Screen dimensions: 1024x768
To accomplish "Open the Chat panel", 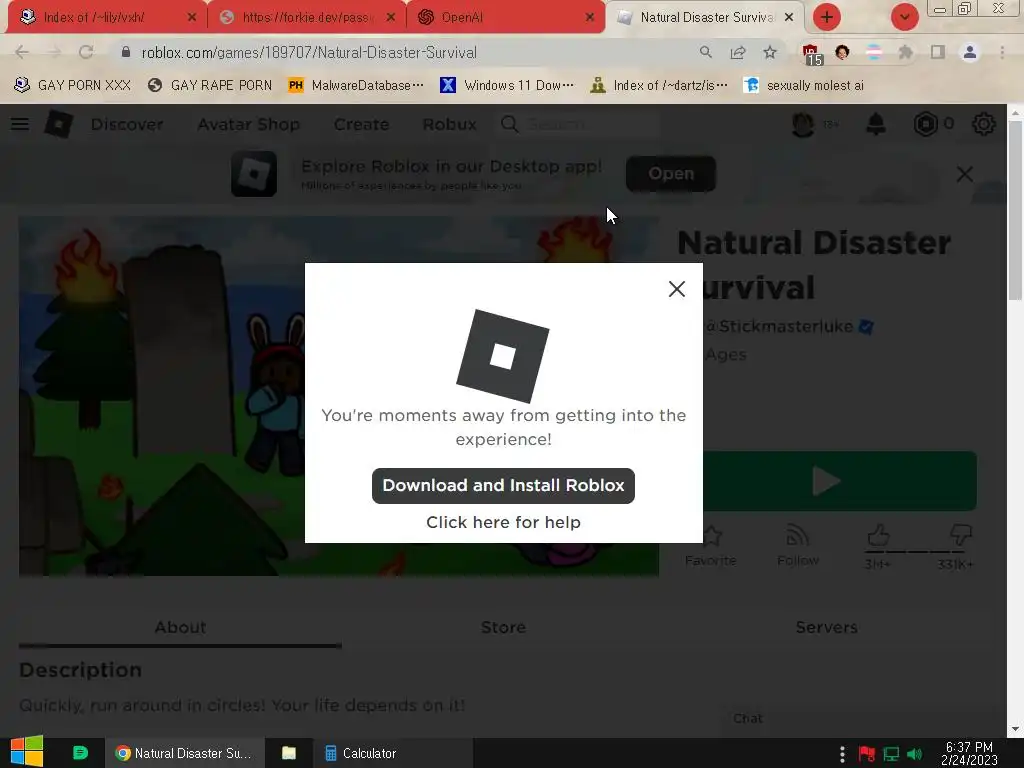I will click(x=748, y=718).
